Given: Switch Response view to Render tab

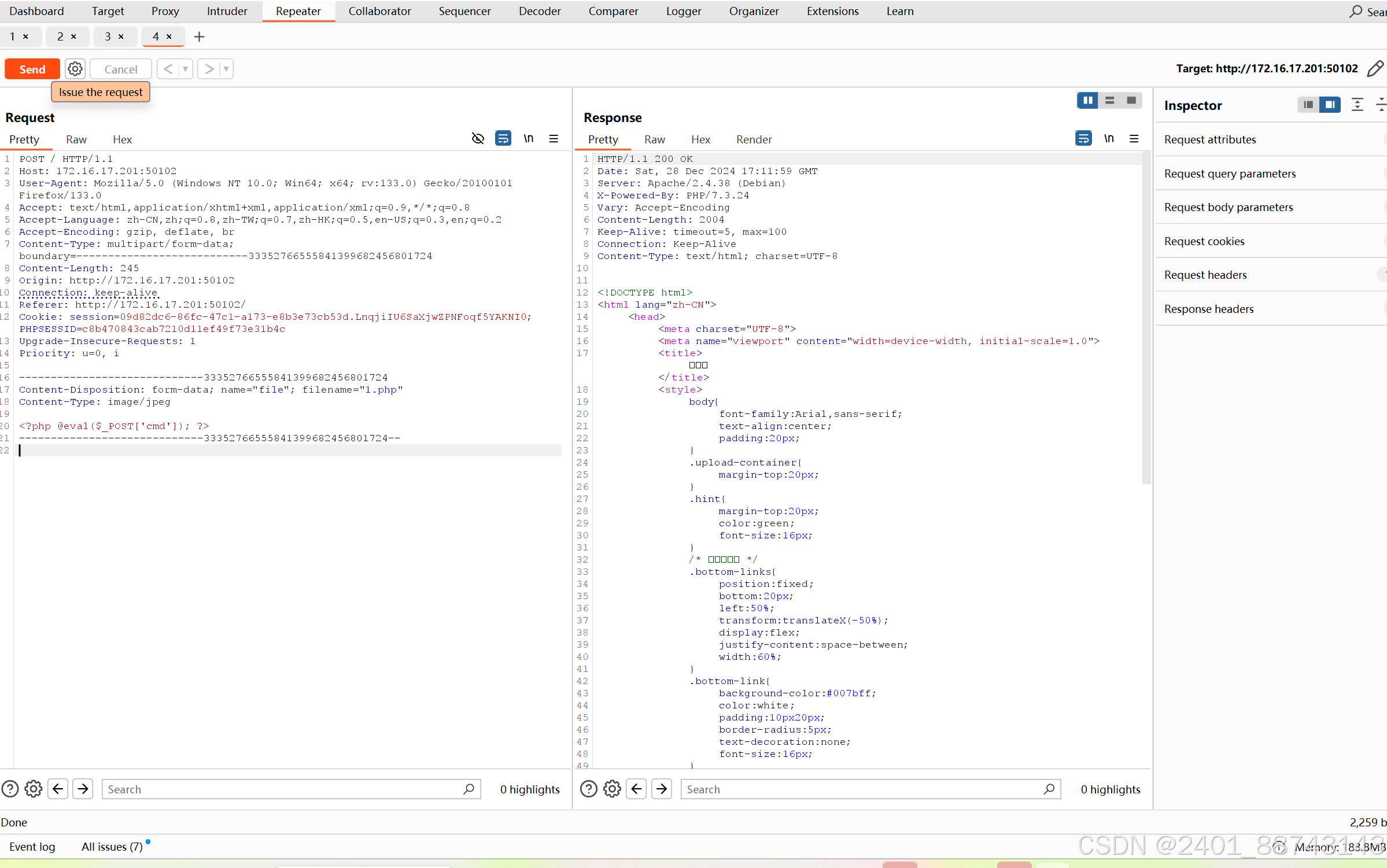Looking at the screenshot, I should [753, 139].
